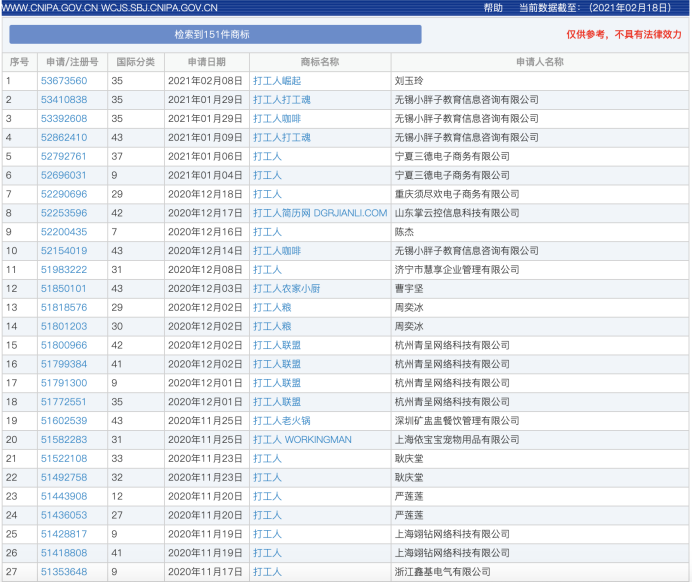Open registration number 51428817
The height and width of the screenshot is (583, 693).
pos(64,534)
